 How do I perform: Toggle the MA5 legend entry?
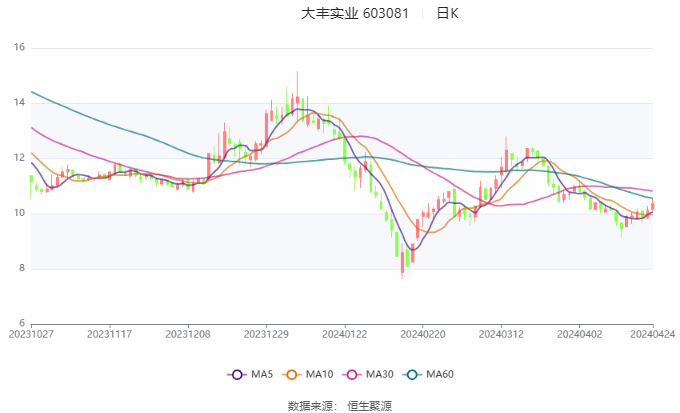pyautogui.click(x=250, y=374)
